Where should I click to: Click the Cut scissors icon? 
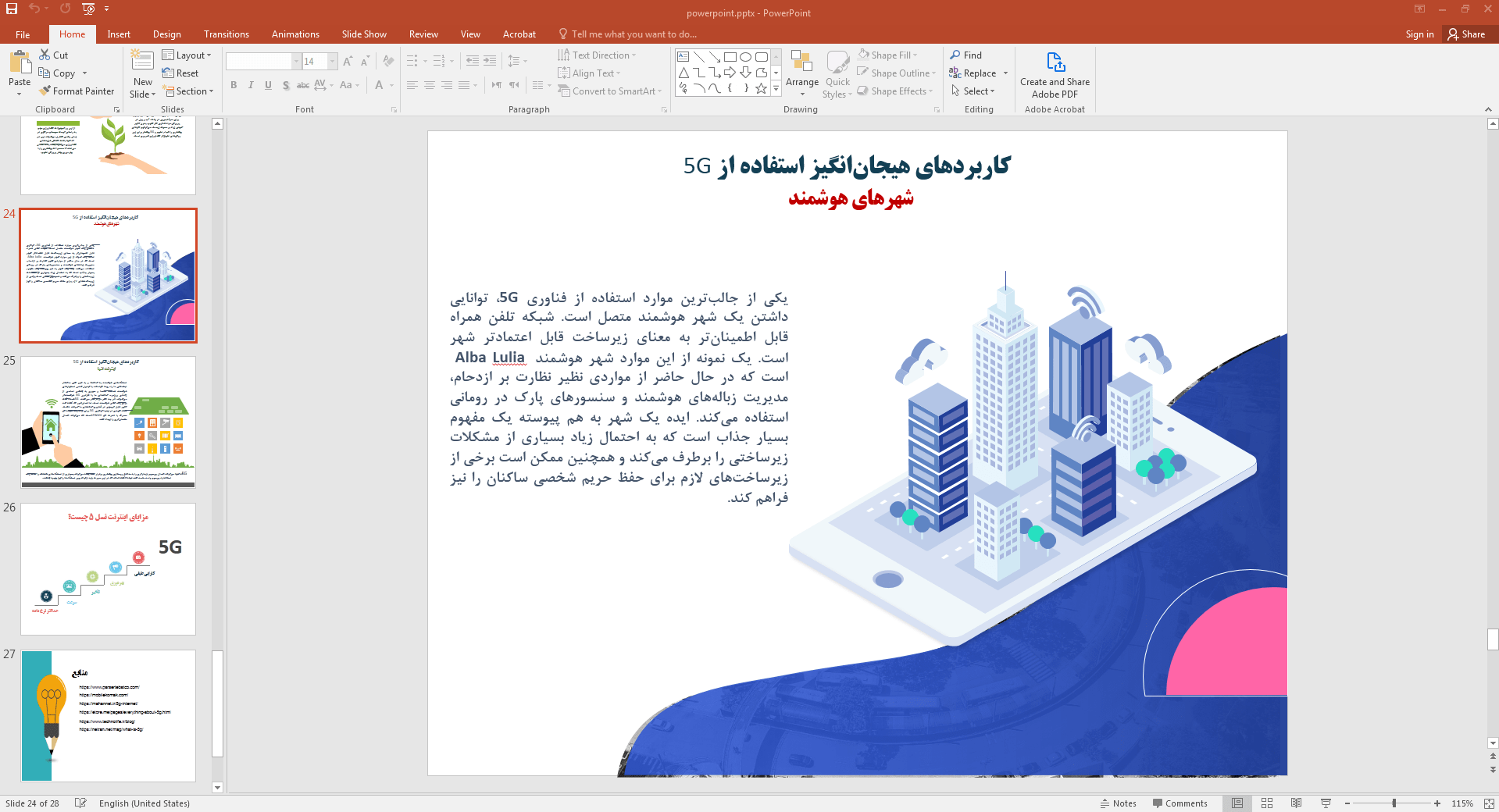(45, 55)
